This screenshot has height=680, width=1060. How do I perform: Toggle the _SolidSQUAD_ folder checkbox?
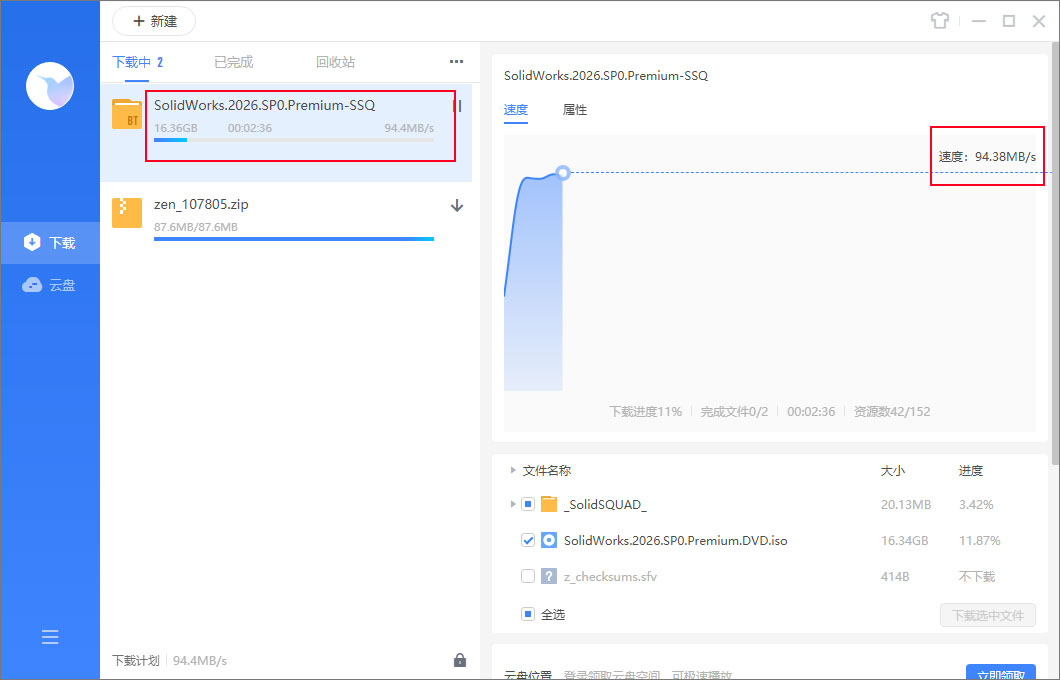click(x=528, y=504)
